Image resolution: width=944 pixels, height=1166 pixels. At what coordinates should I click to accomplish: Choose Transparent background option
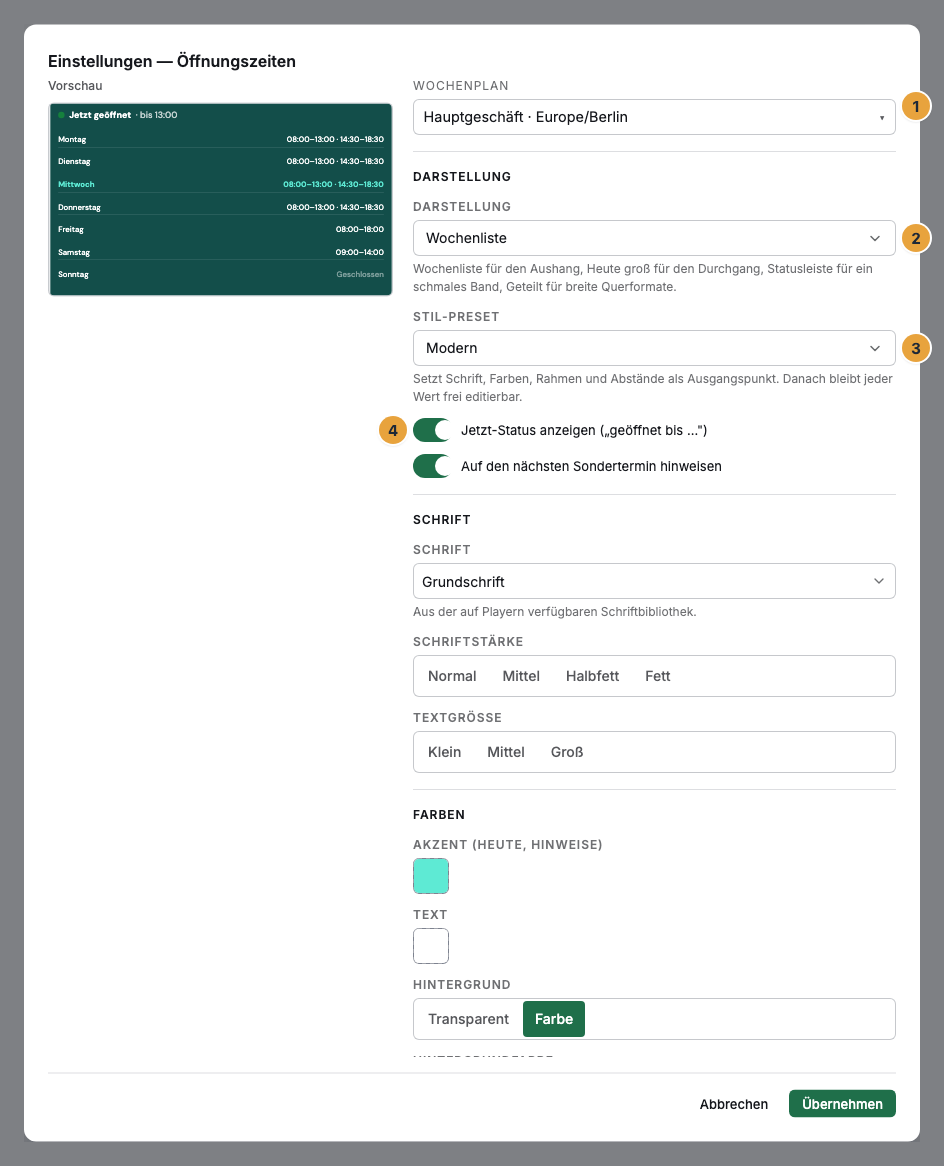469,1019
